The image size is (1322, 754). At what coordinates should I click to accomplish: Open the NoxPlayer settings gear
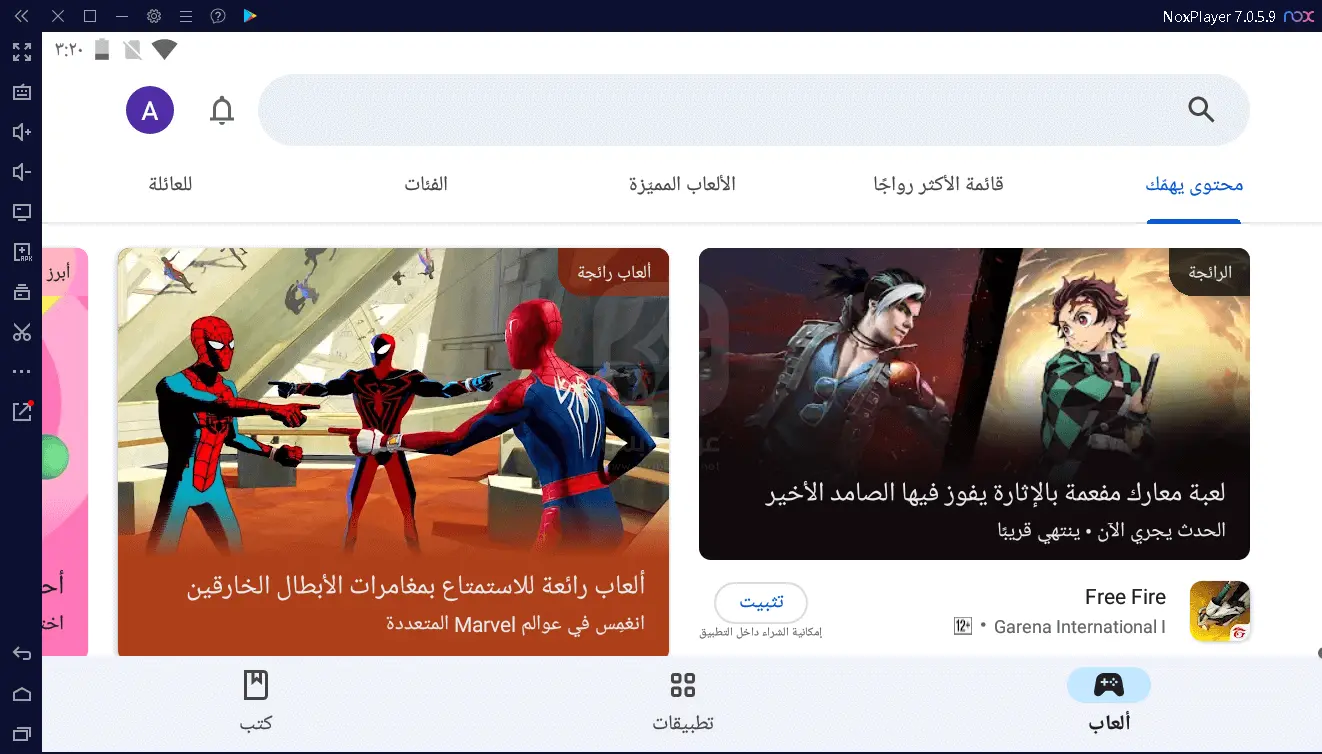[x=153, y=15]
